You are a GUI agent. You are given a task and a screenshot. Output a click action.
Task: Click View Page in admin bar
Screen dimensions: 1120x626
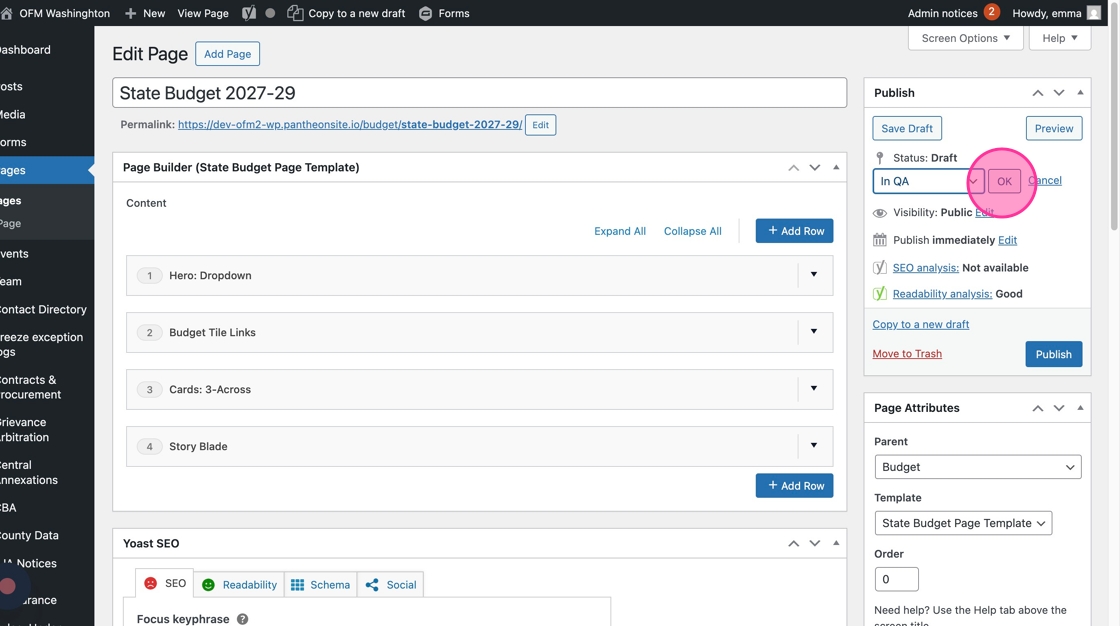click(x=203, y=13)
